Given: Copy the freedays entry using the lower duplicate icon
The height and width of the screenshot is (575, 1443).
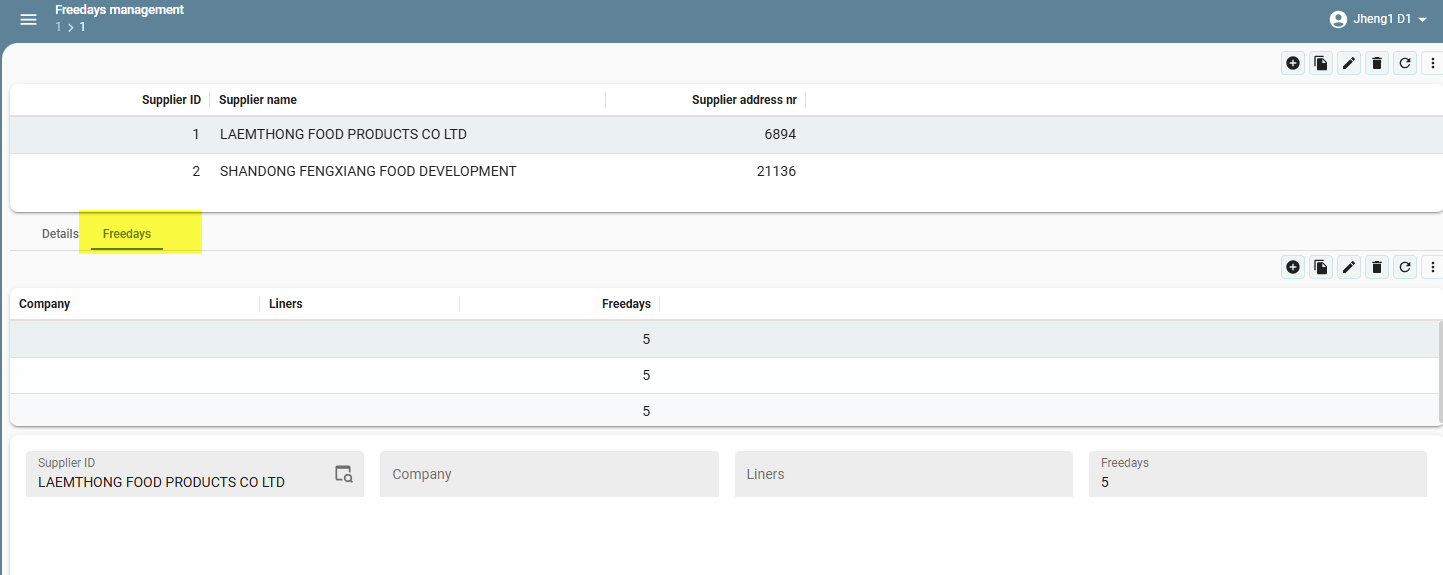Looking at the screenshot, I should [1321, 267].
